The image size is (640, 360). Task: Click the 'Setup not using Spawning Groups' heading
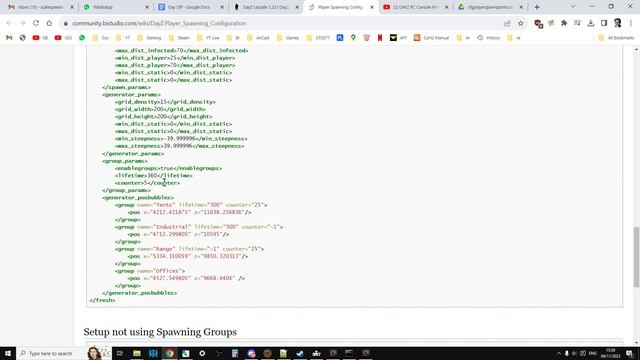click(160, 332)
